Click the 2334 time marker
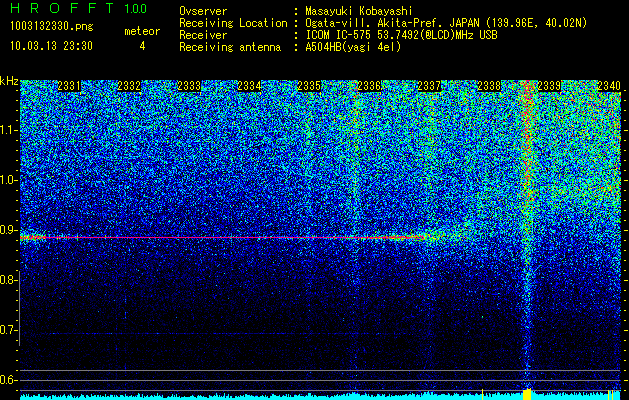 249,86
